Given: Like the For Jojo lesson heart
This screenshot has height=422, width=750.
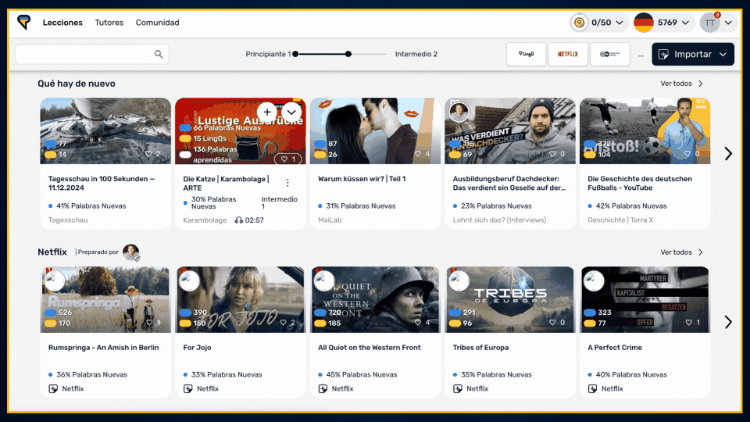Looking at the screenshot, I should tap(283, 322).
